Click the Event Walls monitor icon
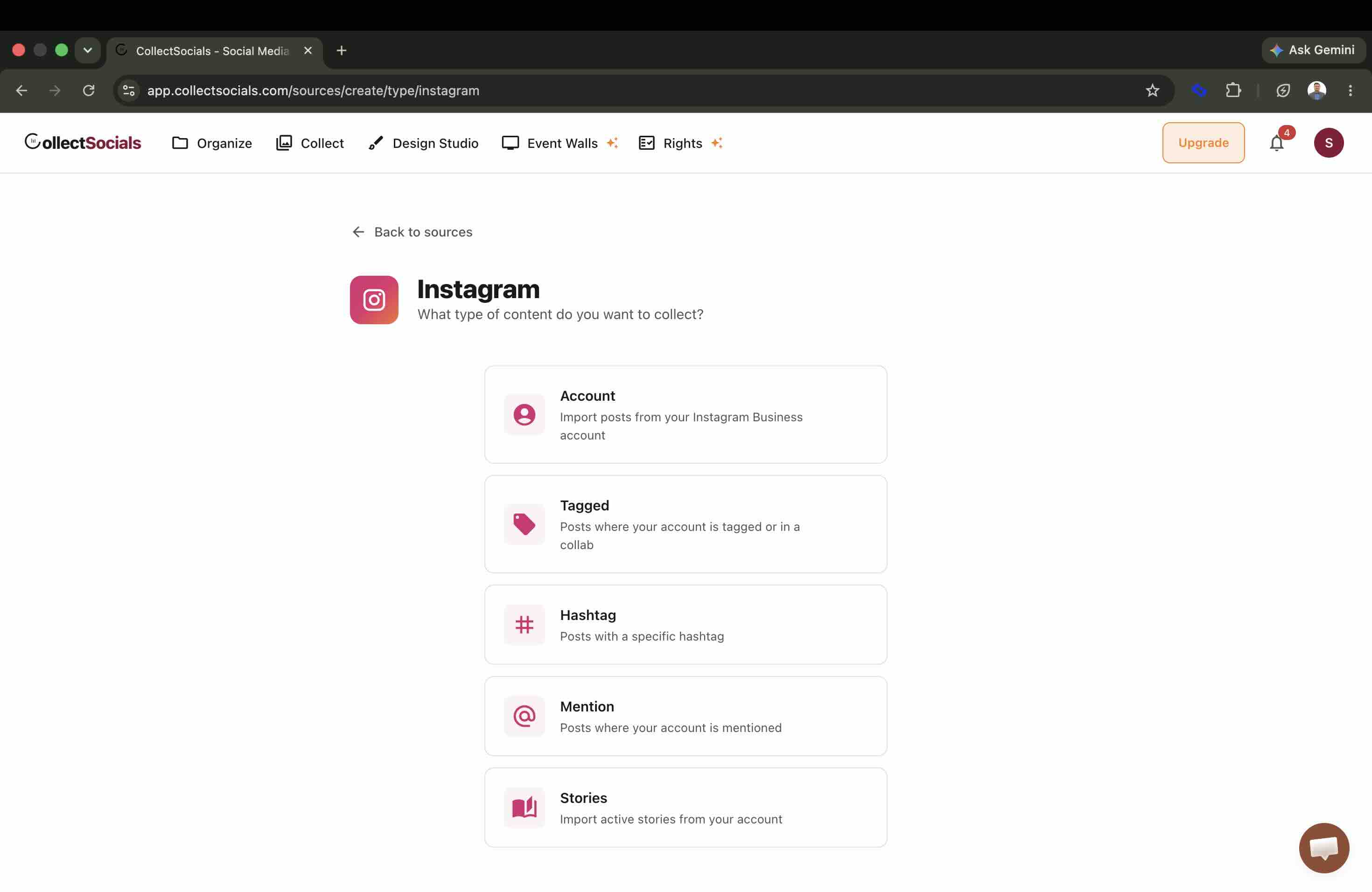The width and height of the screenshot is (1372, 892). click(510, 143)
